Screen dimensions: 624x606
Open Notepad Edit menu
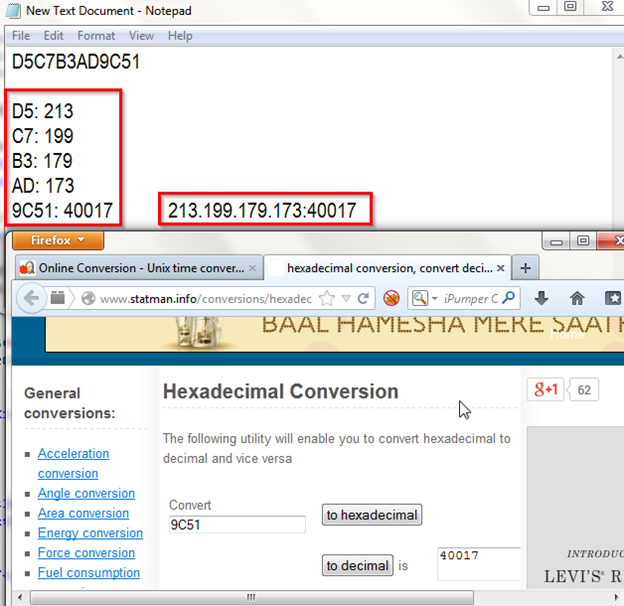point(53,36)
